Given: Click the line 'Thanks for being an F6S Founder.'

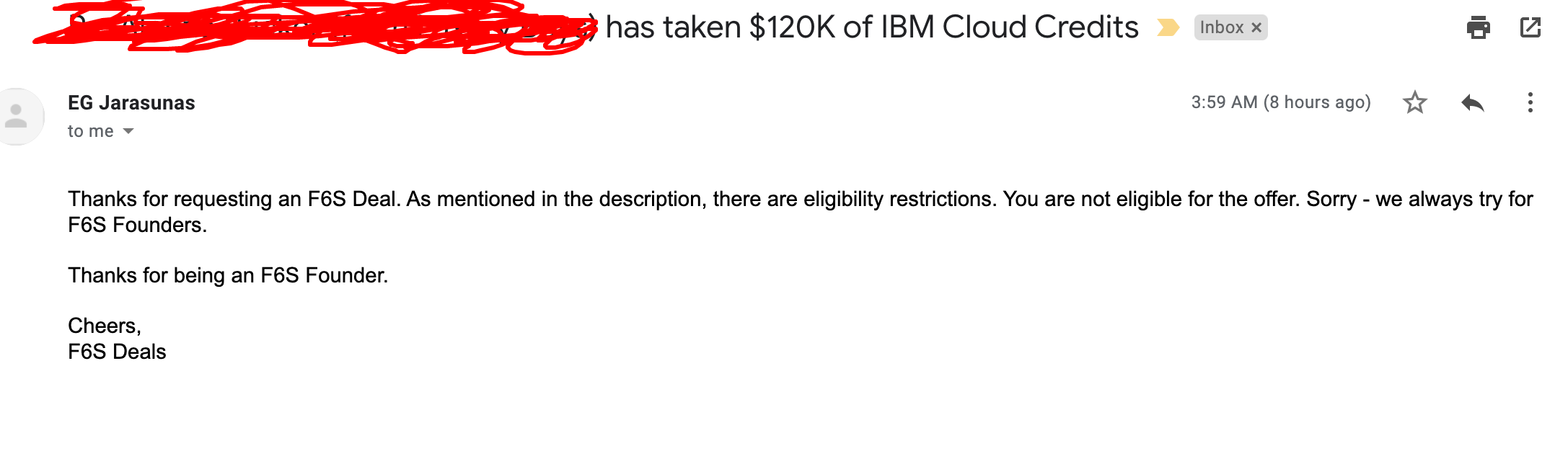Looking at the screenshot, I should click(228, 275).
